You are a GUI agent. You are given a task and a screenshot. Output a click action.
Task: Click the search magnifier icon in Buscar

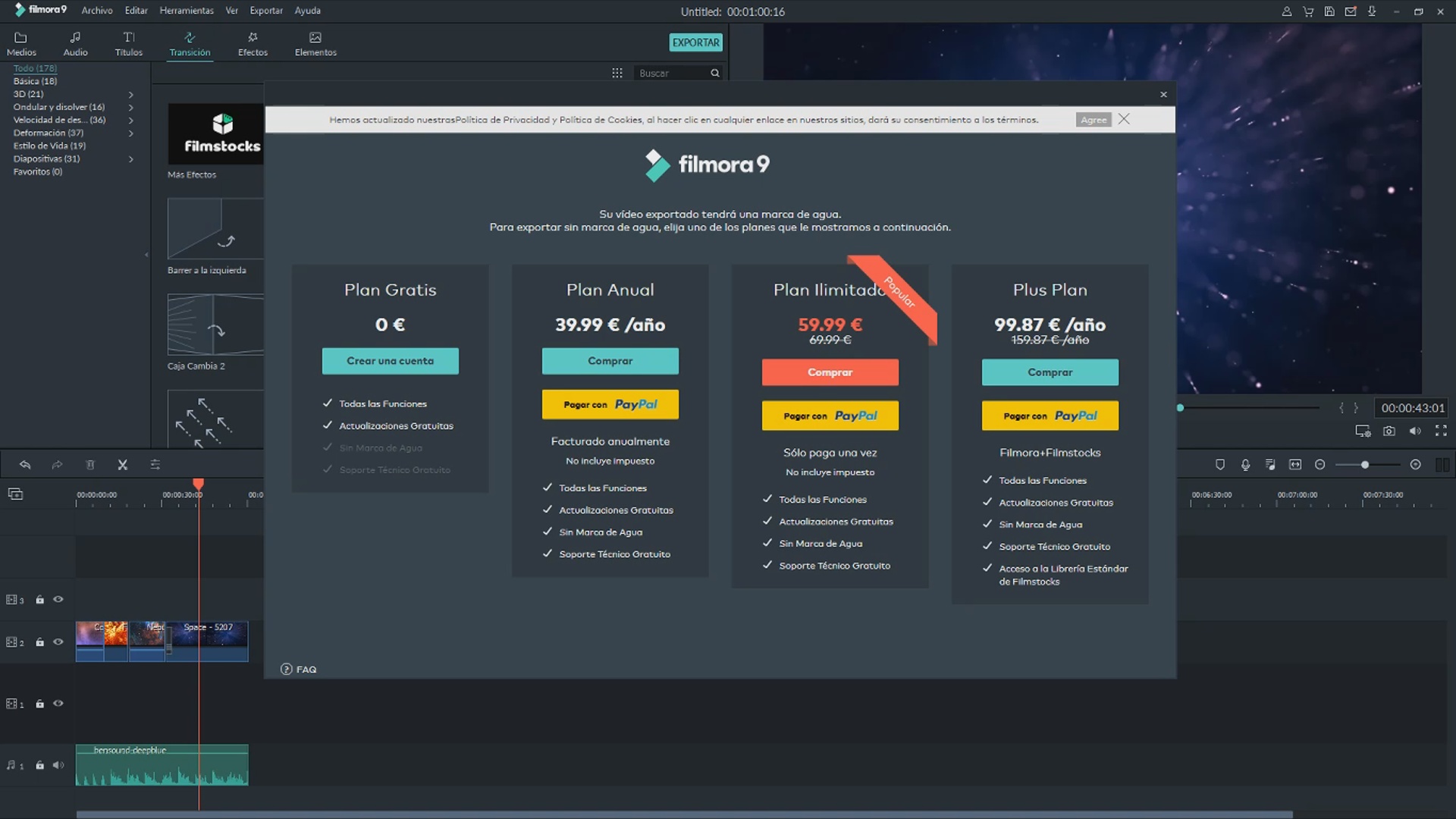714,73
